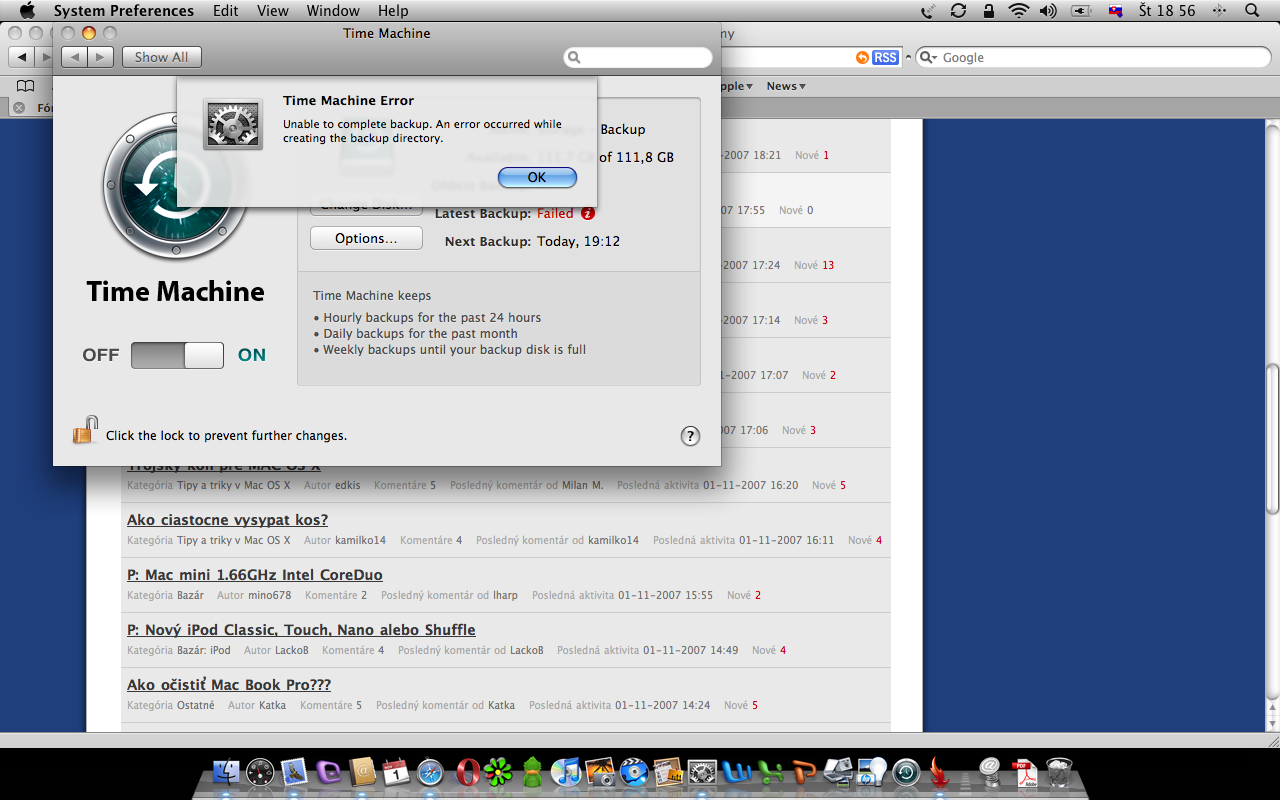
Task: Open Microsoft Excel in the Dock
Action: [771, 772]
